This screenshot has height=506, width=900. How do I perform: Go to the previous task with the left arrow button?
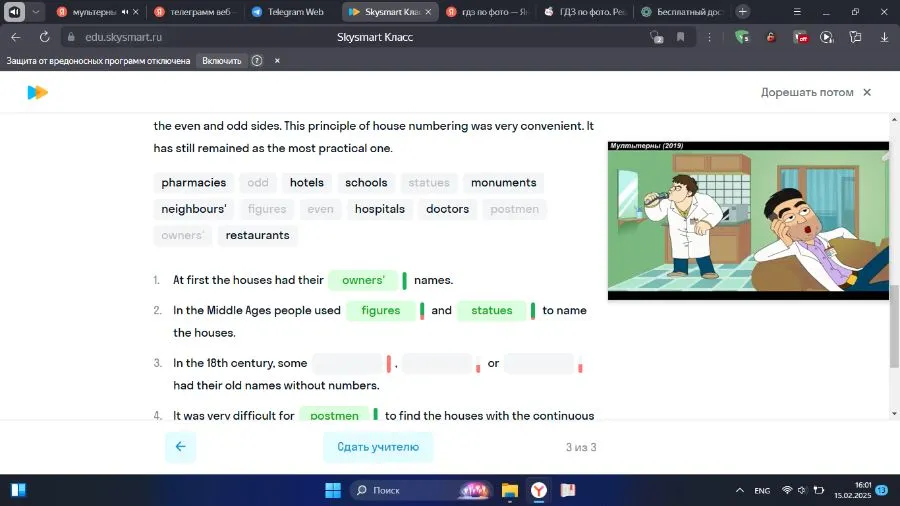[180, 447]
